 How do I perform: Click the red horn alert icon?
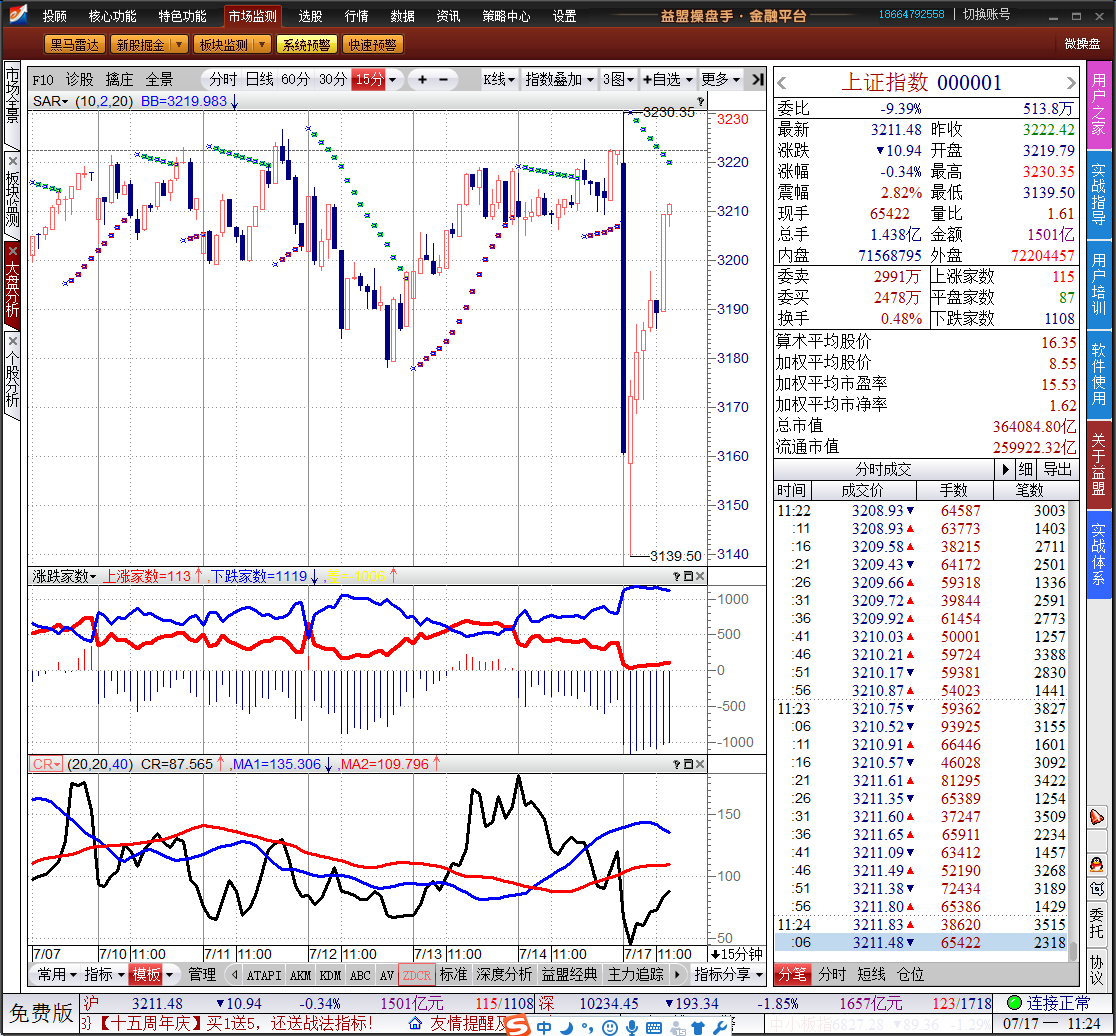coord(1097,817)
